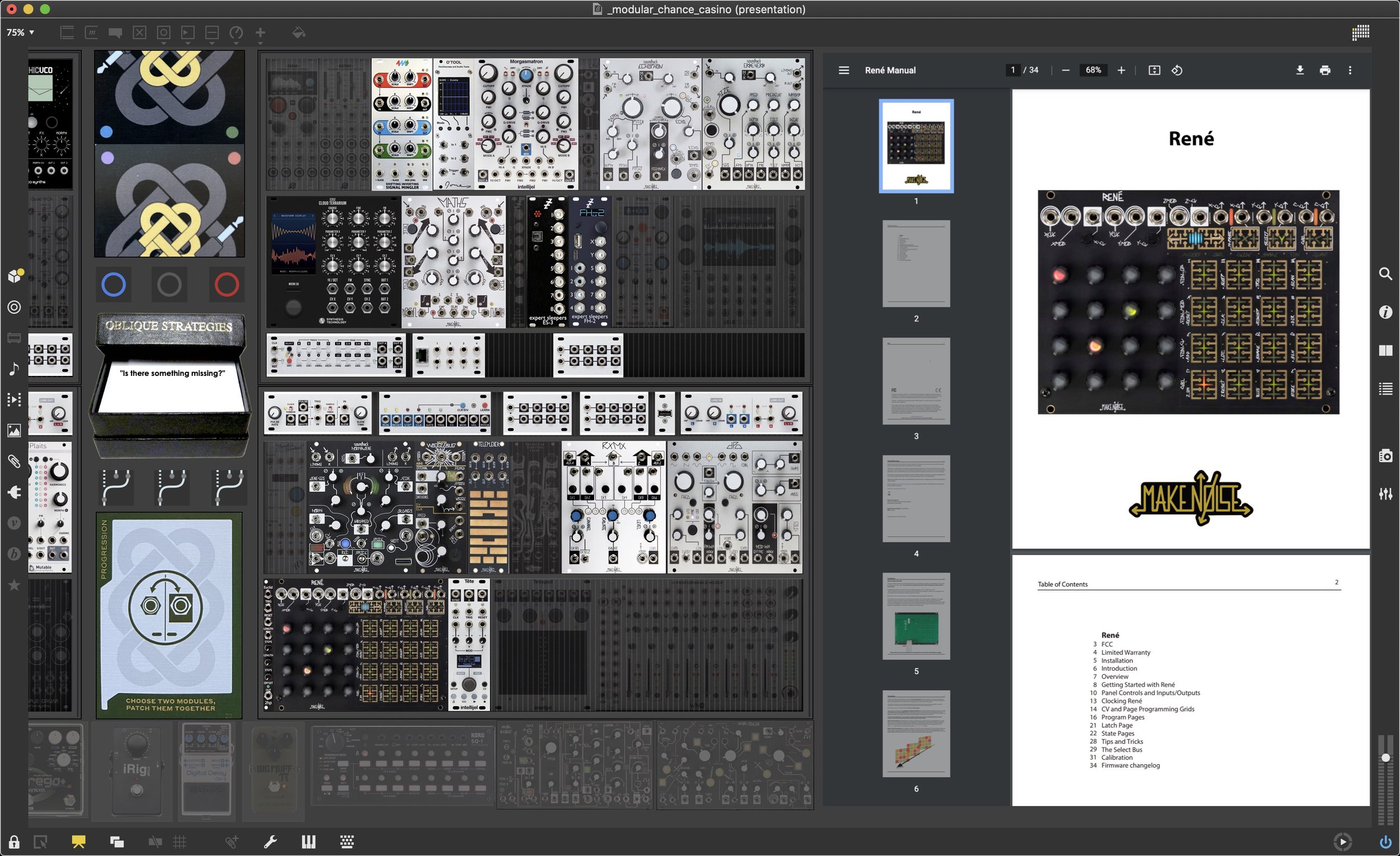
Task: Click the toggle object (X box) toolbar icon
Action: pos(139,33)
